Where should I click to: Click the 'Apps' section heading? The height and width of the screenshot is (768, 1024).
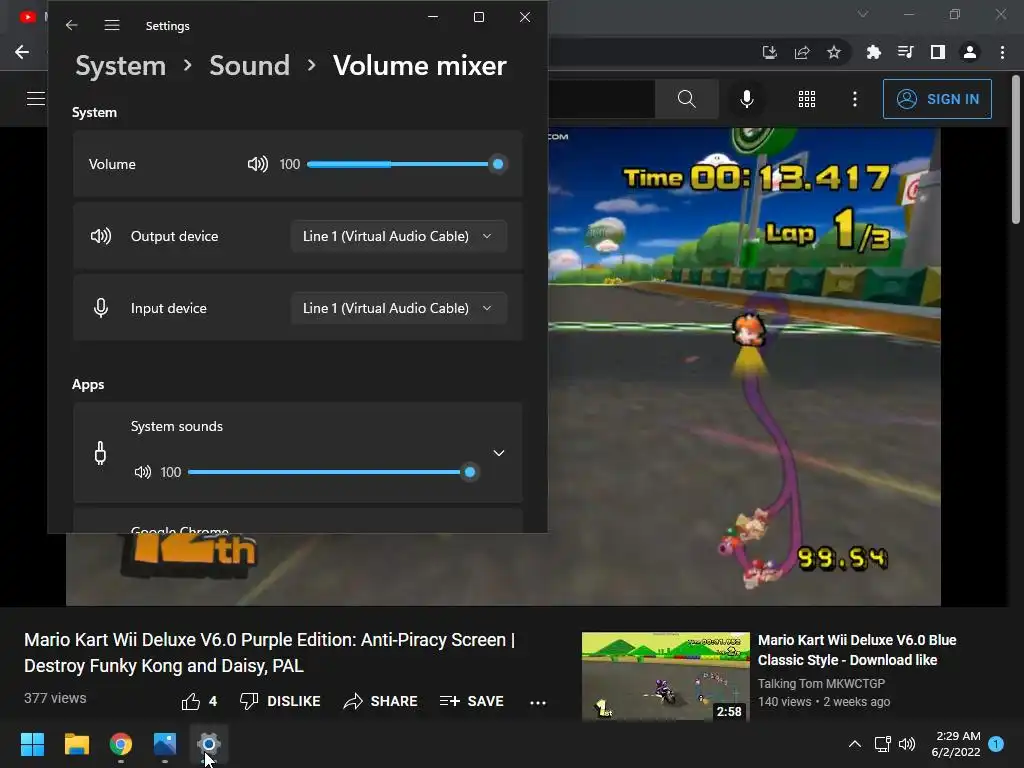[88, 384]
